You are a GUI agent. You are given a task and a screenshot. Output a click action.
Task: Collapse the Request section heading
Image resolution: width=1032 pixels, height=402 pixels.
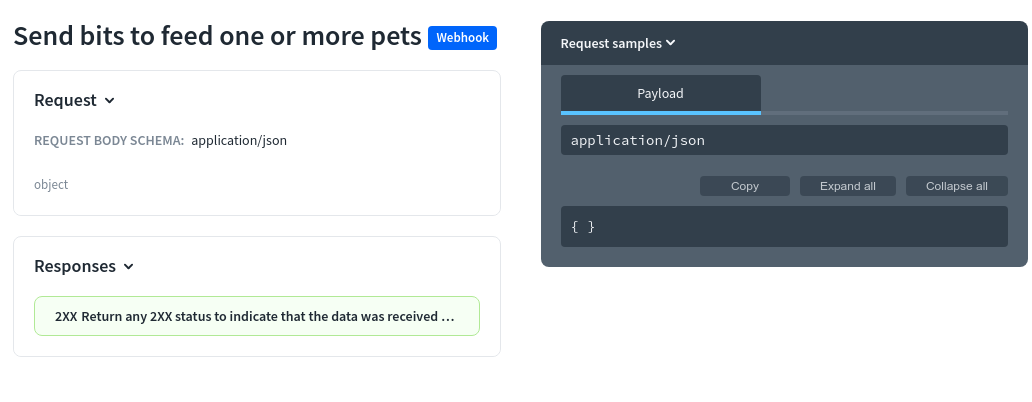65,100
